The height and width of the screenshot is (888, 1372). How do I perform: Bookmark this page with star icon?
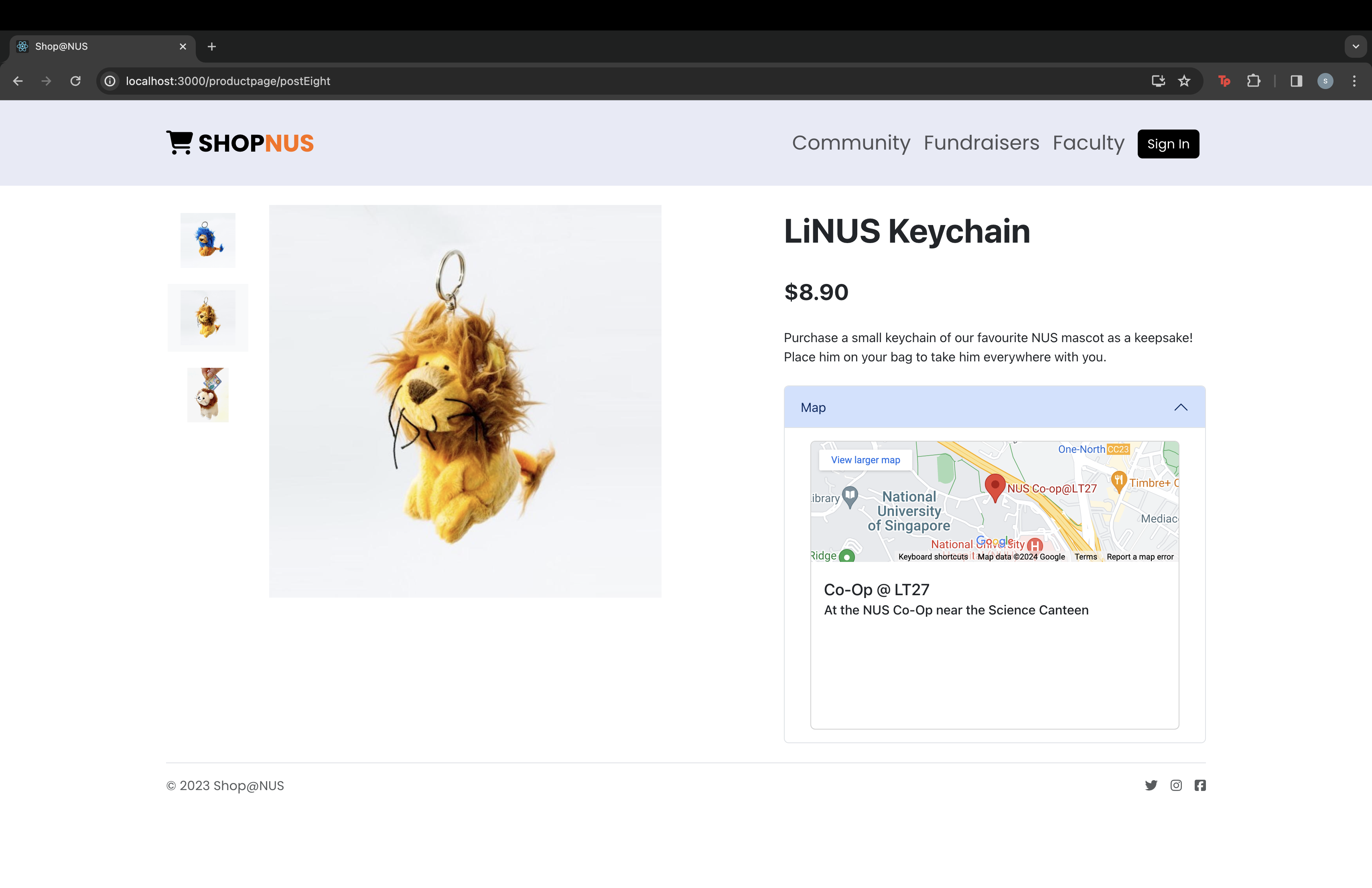tap(1184, 81)
